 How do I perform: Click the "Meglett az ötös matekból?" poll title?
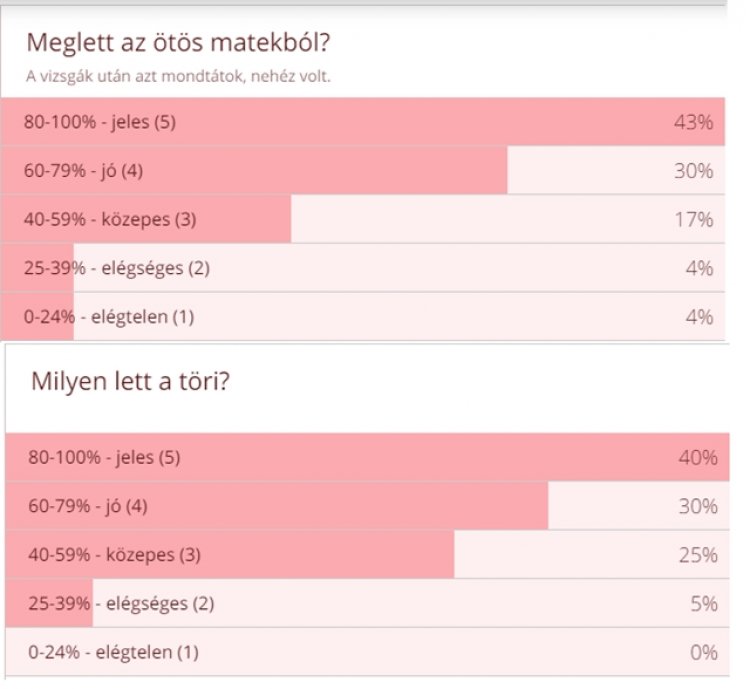click(x=182, y=43)
